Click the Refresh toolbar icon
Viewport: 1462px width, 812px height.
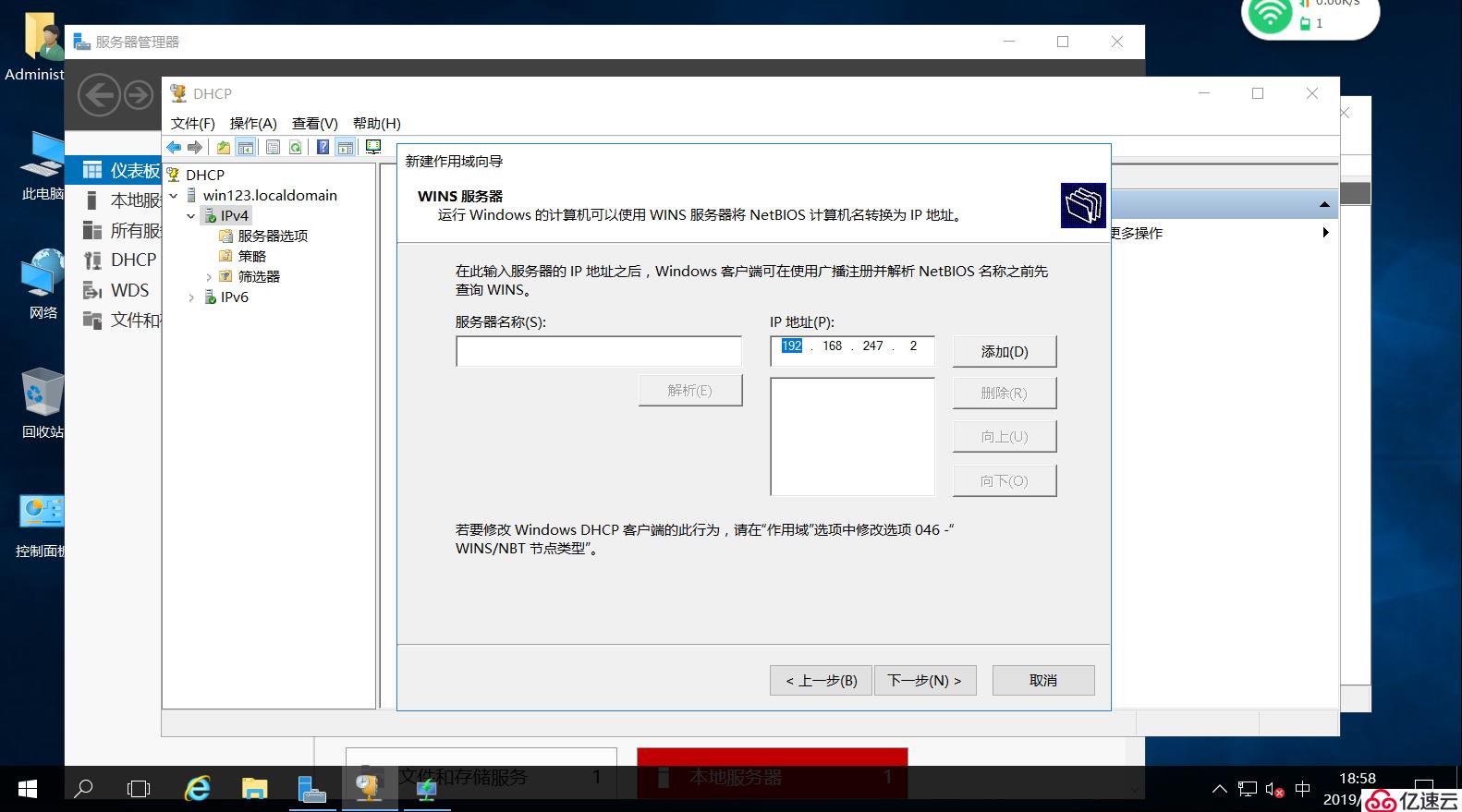pyautogui.click(x=295, y=147)
